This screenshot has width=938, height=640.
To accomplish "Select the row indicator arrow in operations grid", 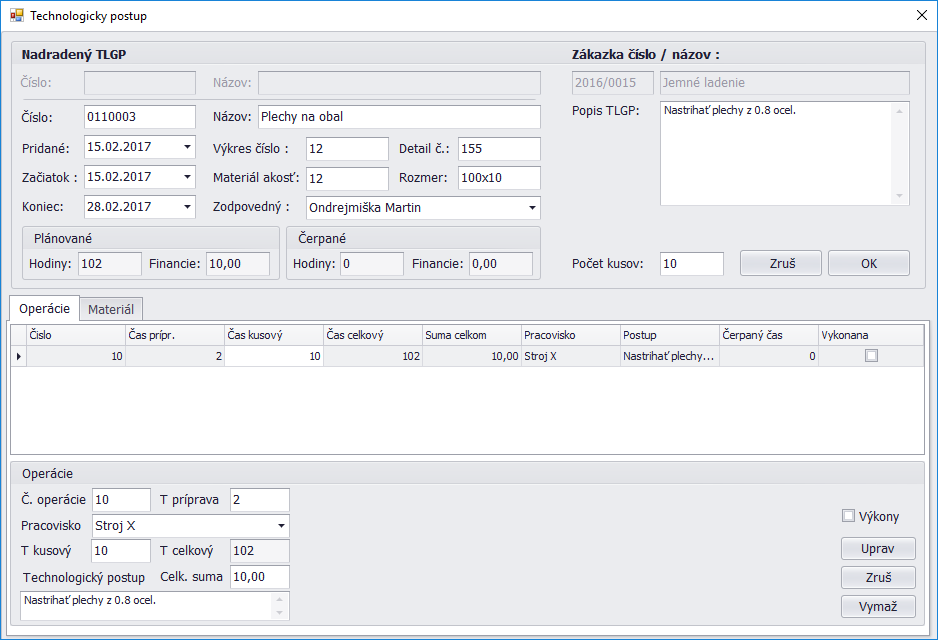I will point(18,356).
